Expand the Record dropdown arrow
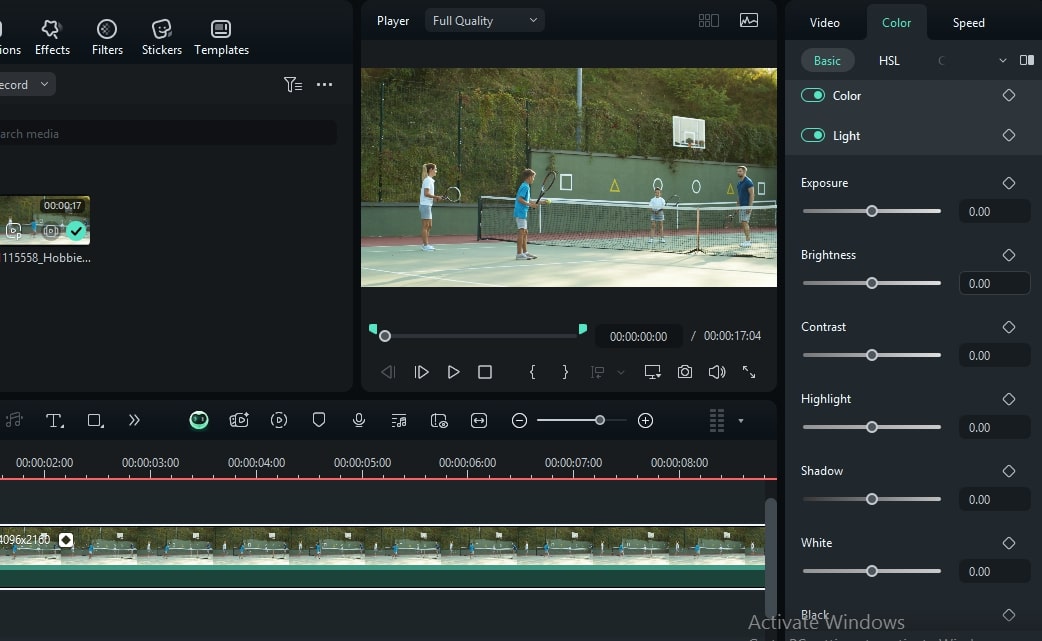The image size is (1042, 641). pos(44,84)
